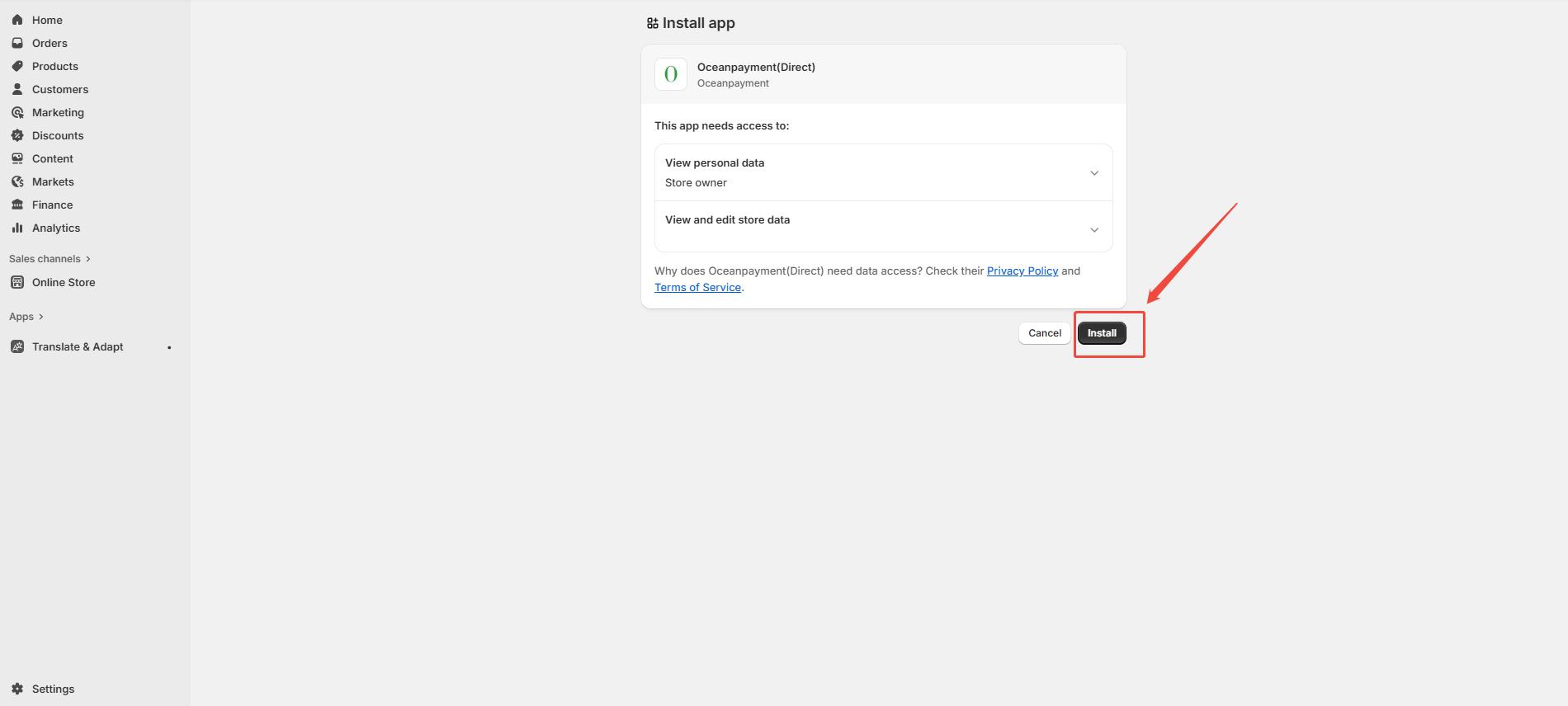Click the Translate & Adapt app icon
The image size is (1568, 706).
click(17, 346)
